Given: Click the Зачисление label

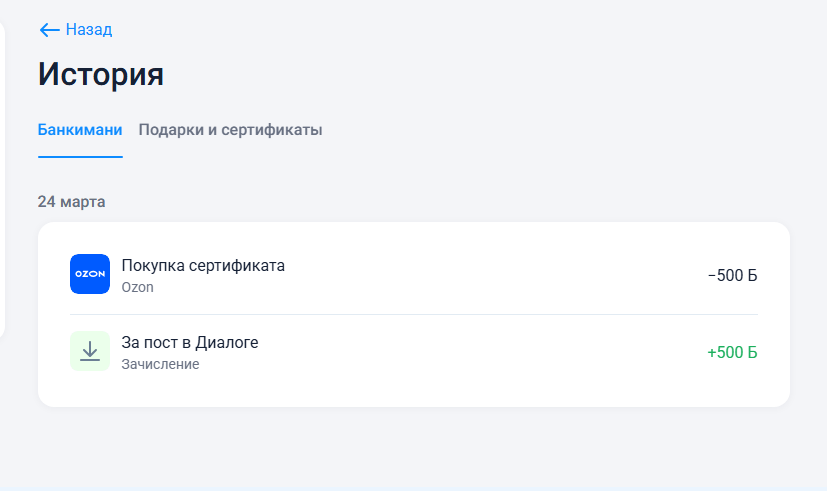Looking at the screenshot, I should [x=160, y=364].
